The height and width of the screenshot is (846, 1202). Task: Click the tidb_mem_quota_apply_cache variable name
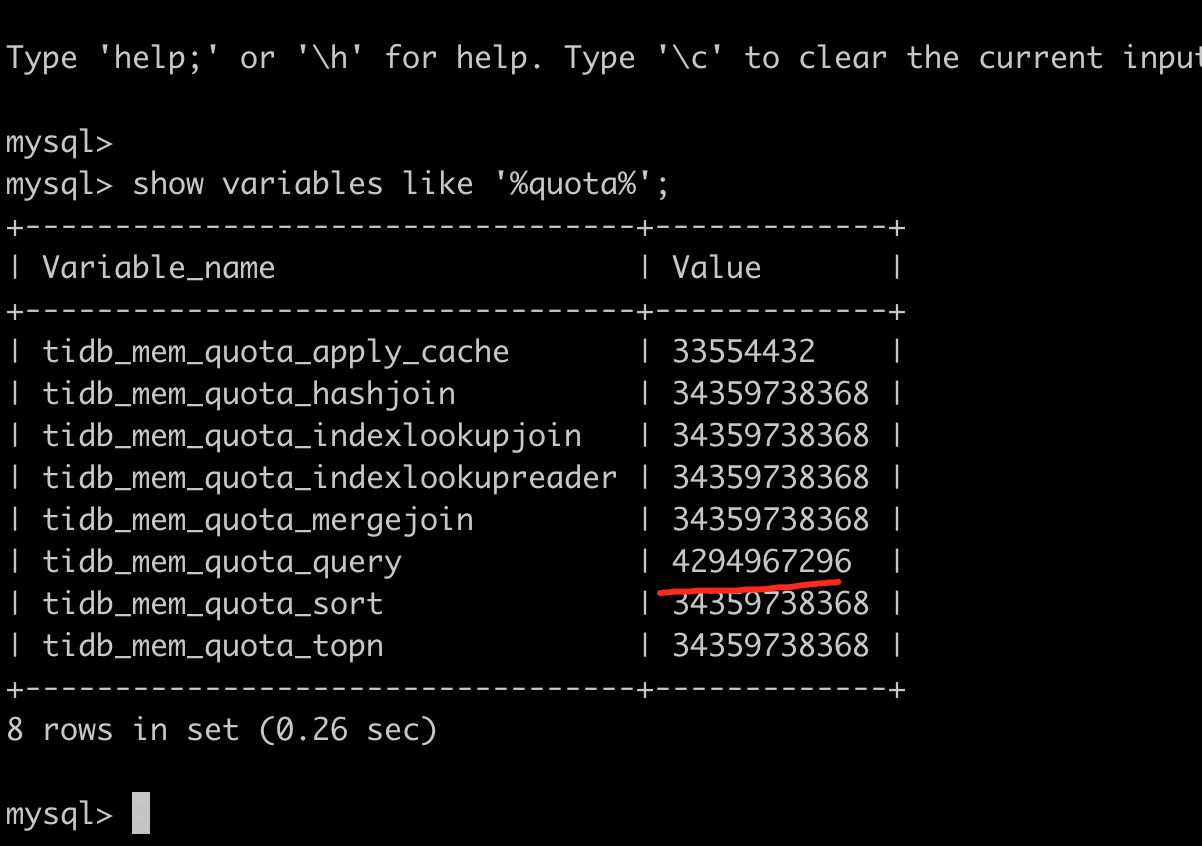pos(276,352)
